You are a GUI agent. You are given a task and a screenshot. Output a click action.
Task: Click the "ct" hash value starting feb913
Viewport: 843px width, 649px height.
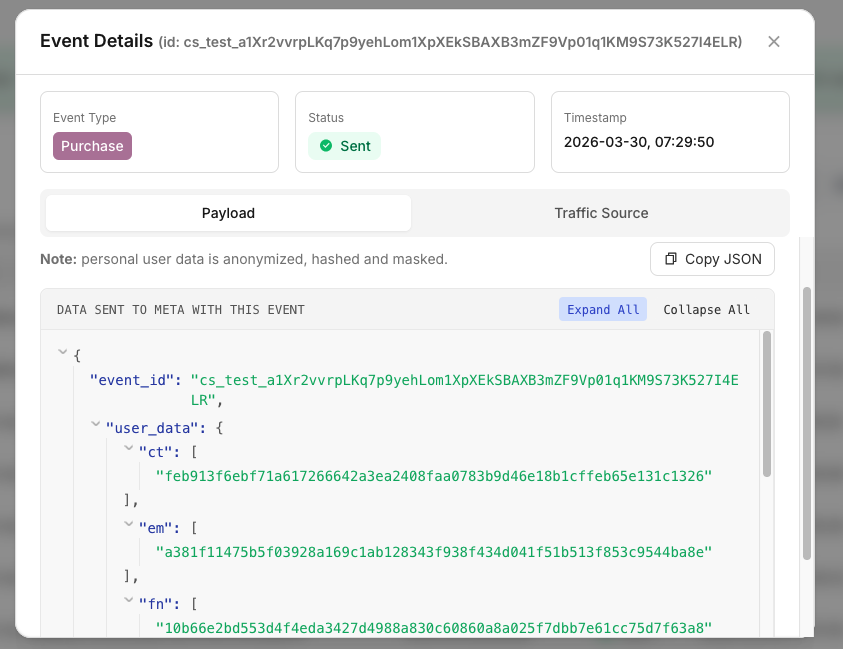[x=433, y=475]
